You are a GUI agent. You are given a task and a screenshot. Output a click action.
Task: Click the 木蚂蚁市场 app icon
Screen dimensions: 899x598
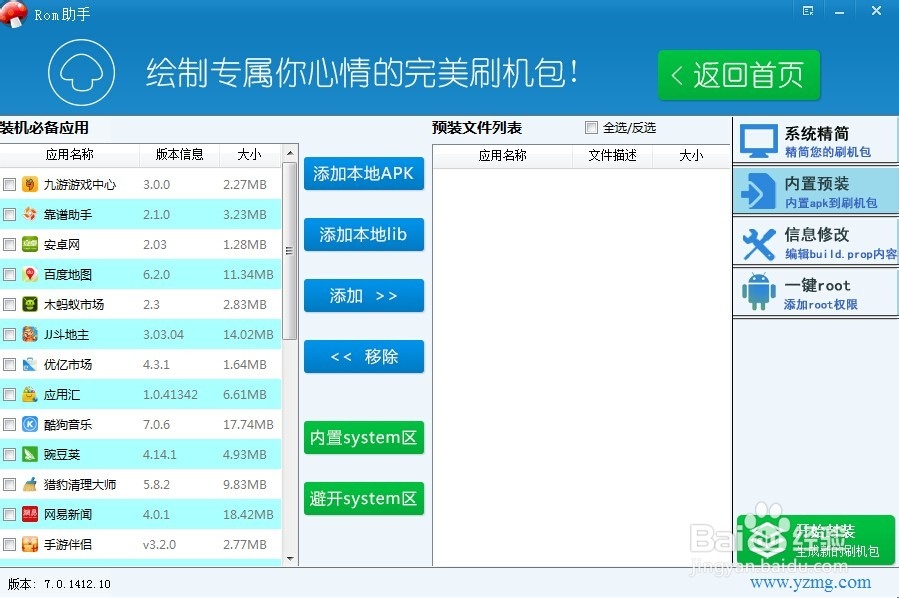[x=30, y=304]
